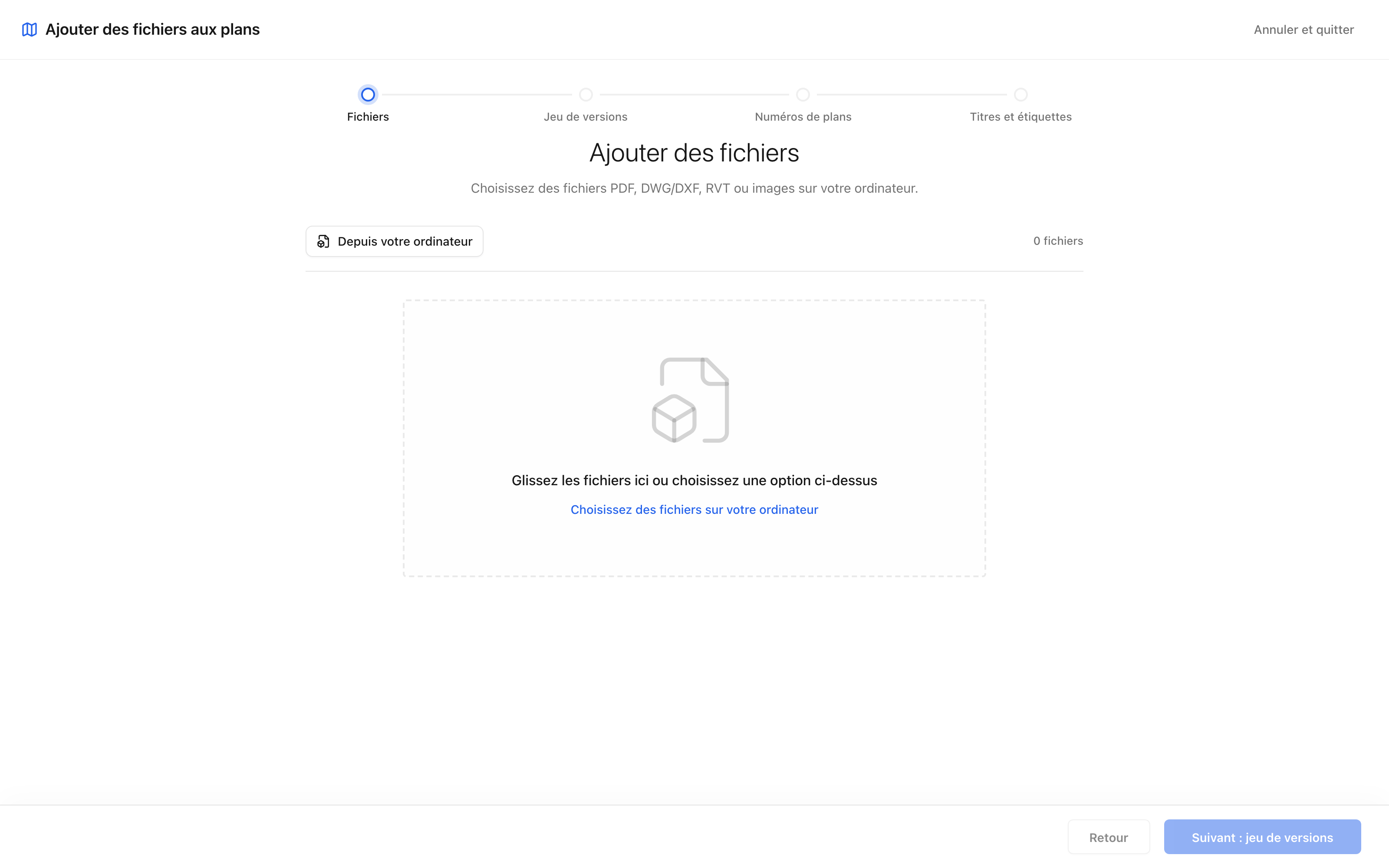
Task: Click the Titres et étiquettes step circle
Action: coord(1020,94)
